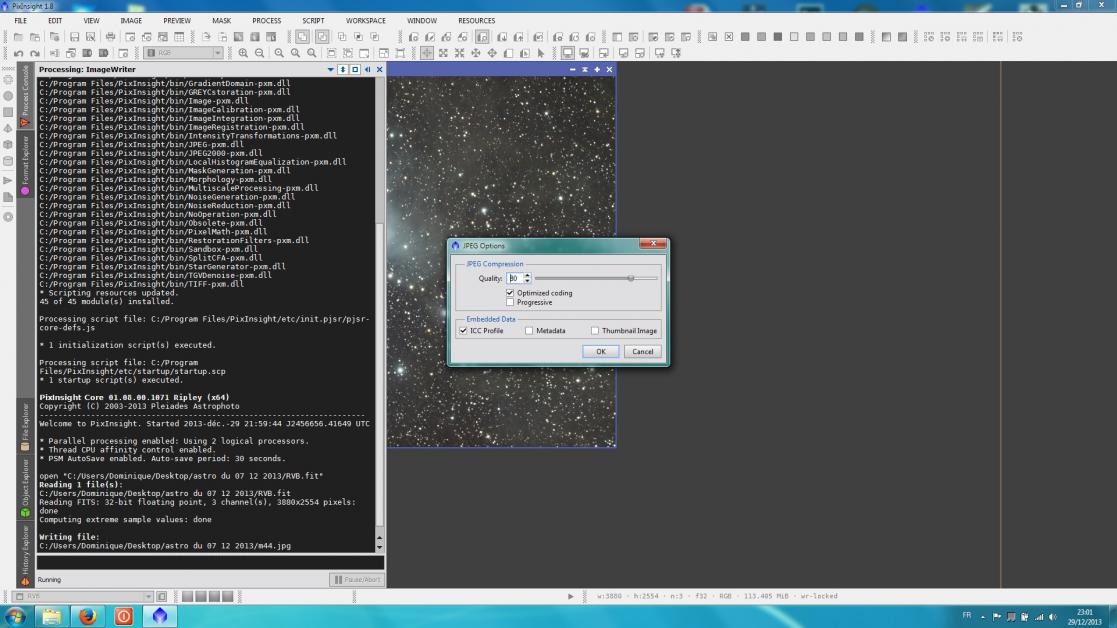Image resolution: width=1117 pixels, height=628 pixels.
Task: Click the JPEG quality slider handle
Action: 631,278
